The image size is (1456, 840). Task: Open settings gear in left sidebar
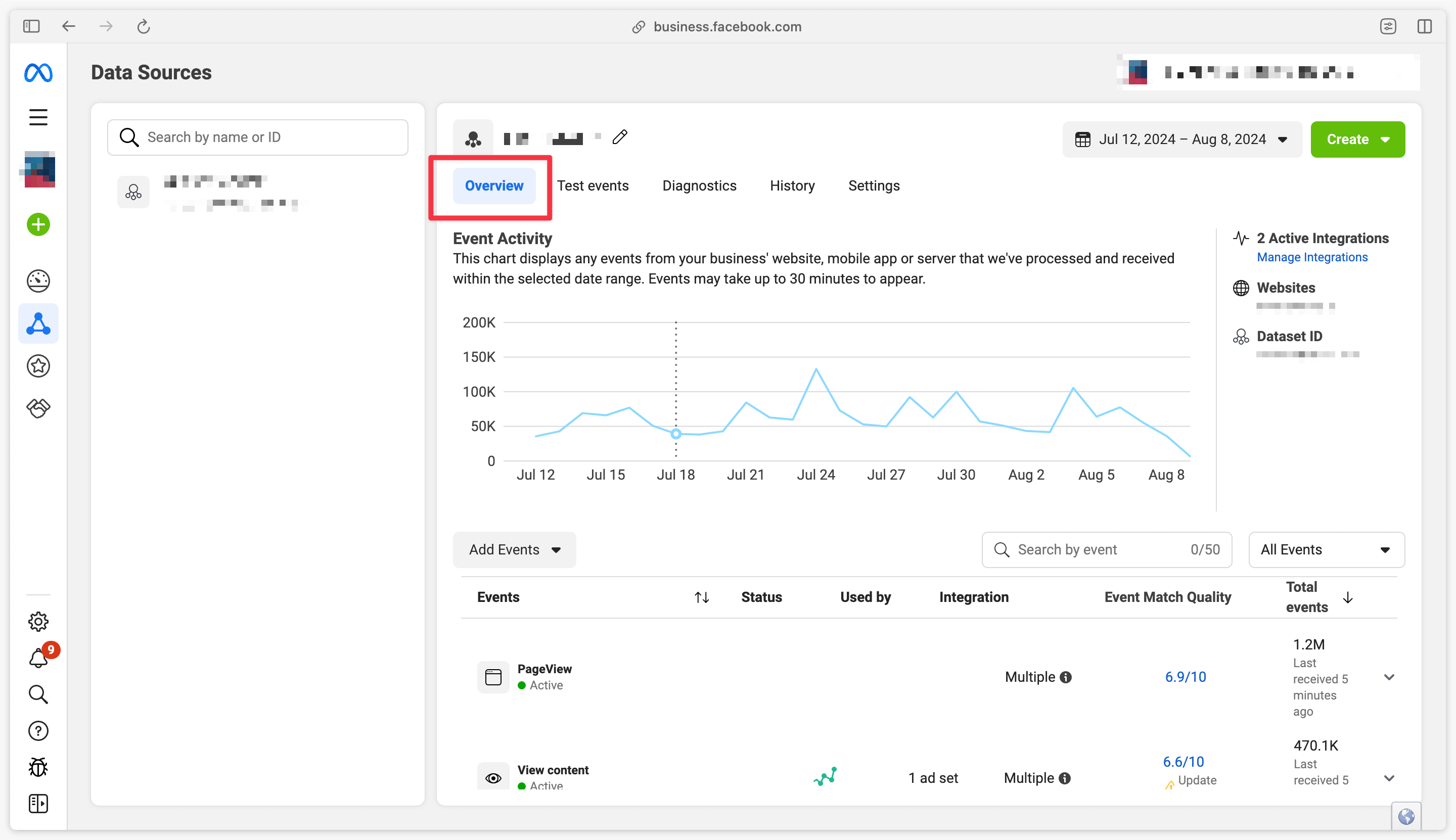click(38, 621)
